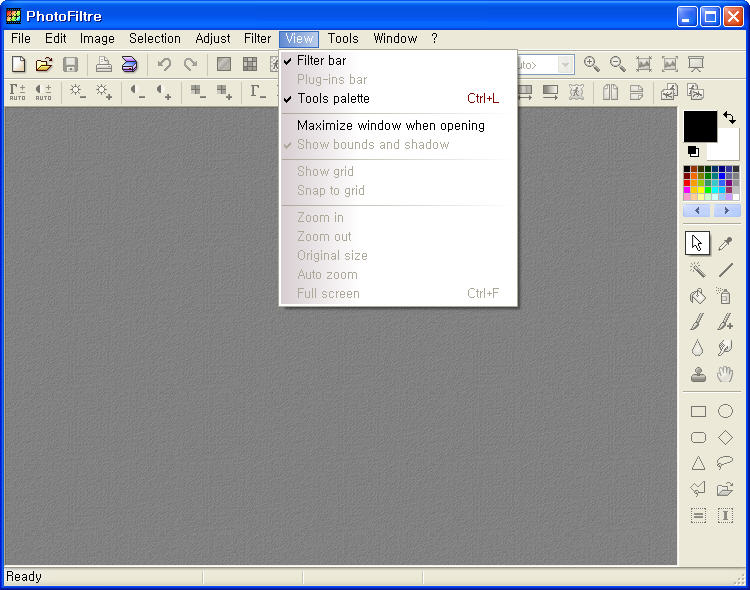Click the New document icon
This screenshot has width=750, height=590.
click(18, 64)
